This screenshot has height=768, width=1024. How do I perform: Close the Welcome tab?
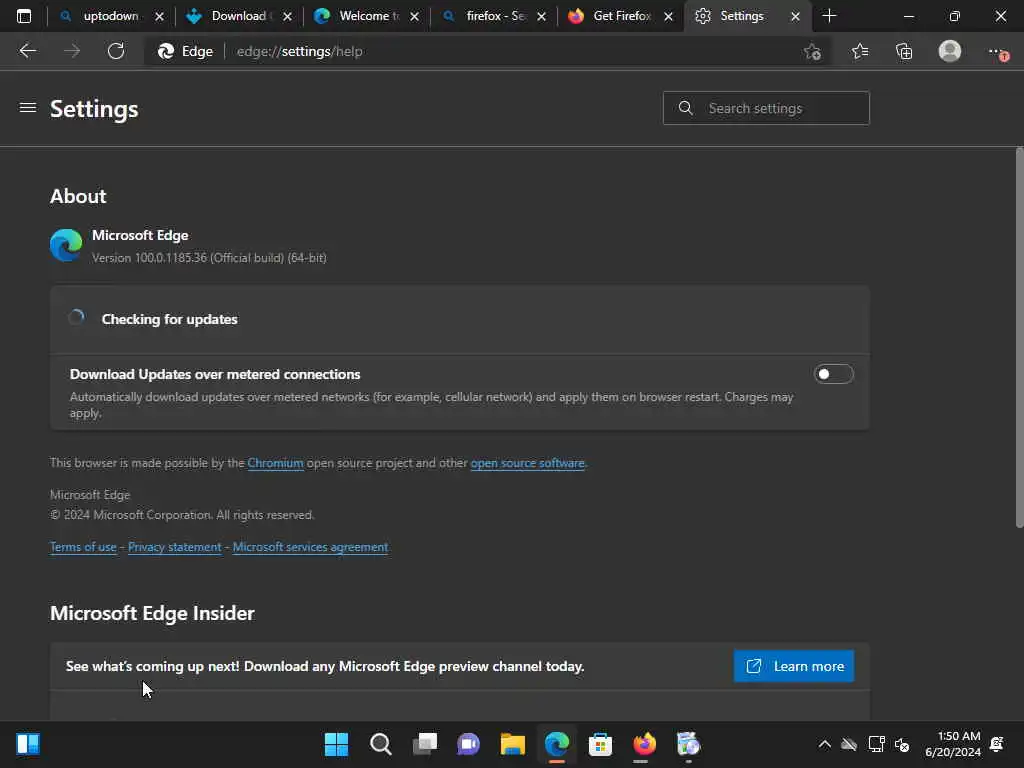click(x=414, y=16)
